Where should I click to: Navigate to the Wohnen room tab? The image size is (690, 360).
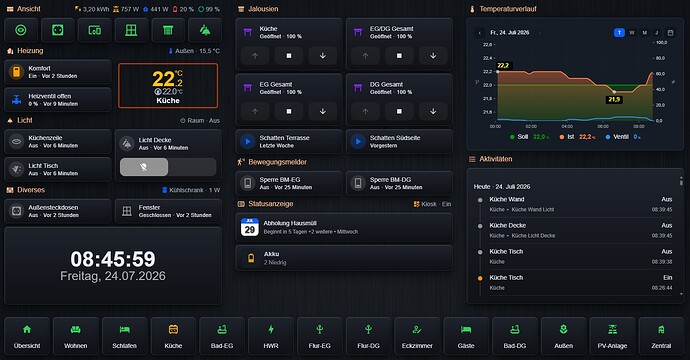[x=76, y=336]
